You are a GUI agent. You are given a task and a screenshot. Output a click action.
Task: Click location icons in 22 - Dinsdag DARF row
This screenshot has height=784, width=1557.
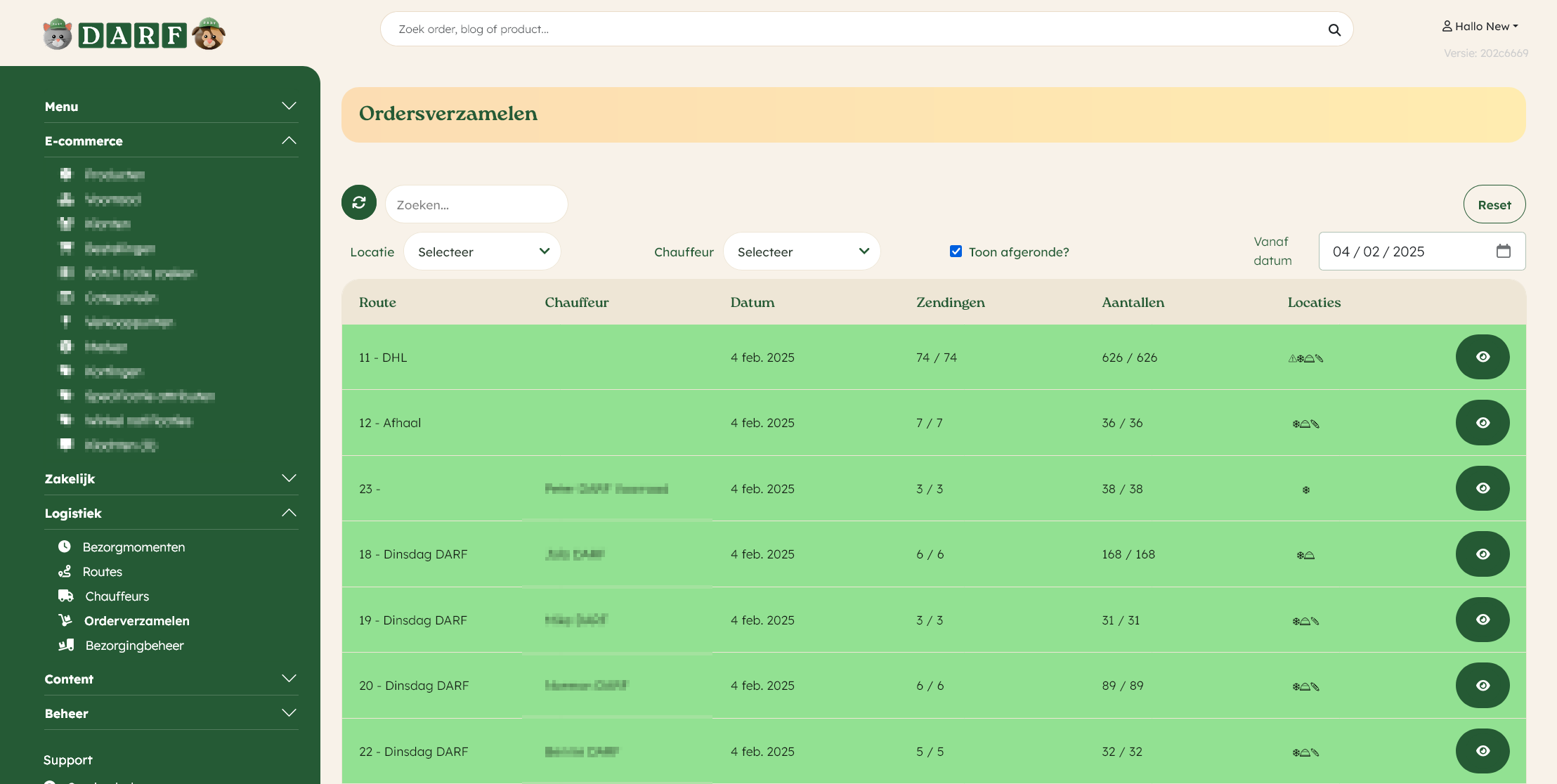1305,752
